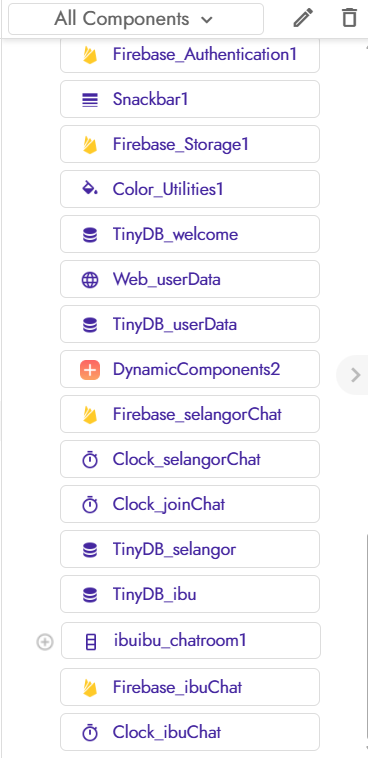Select the Clock_joinChat component
This screenshot has height=758, width=368.
190,504
